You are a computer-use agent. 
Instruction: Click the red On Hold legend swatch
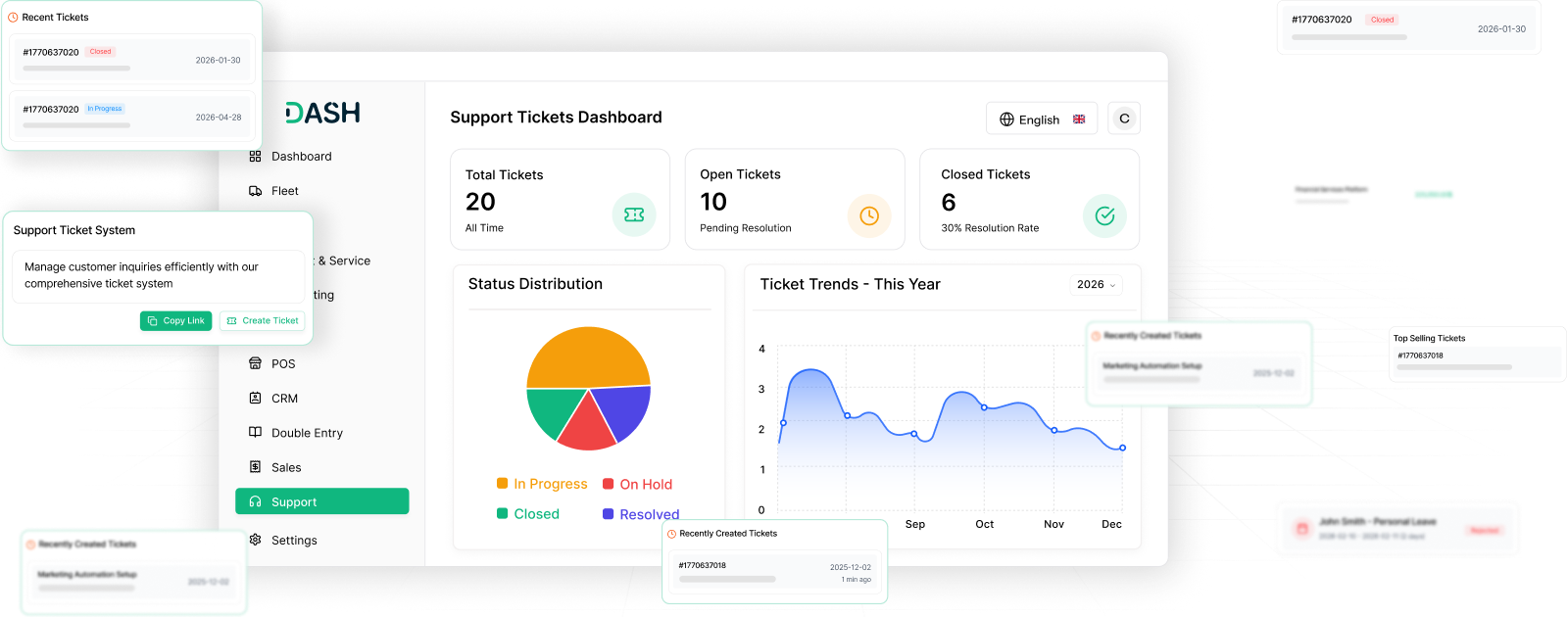pyautogui.click(x=608, y=483)
